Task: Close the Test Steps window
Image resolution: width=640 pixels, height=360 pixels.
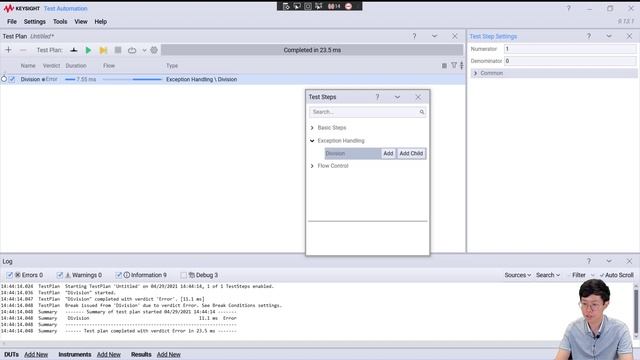Action: tap(418, 97)
